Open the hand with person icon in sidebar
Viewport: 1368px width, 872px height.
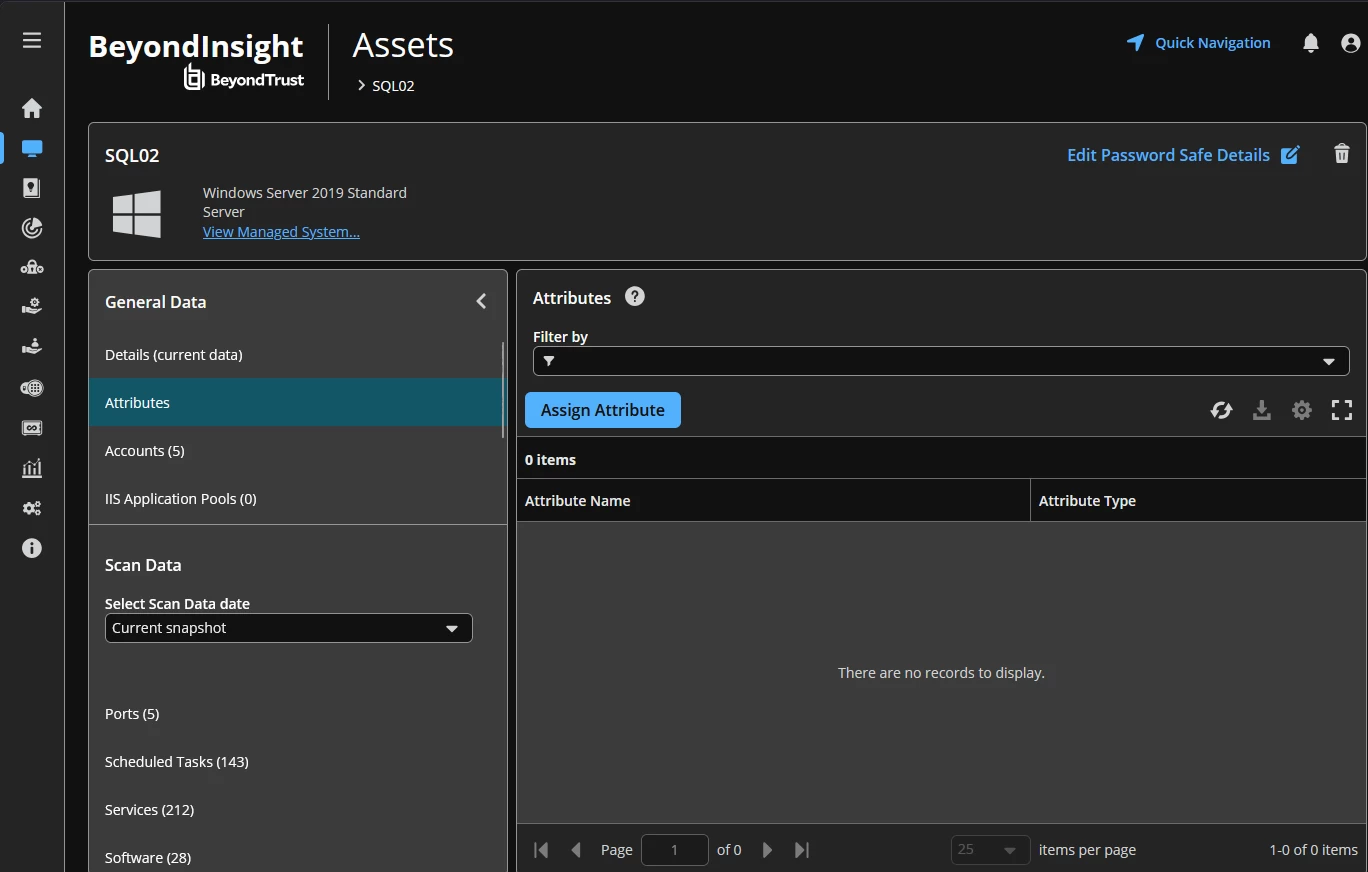coord(32,347)
